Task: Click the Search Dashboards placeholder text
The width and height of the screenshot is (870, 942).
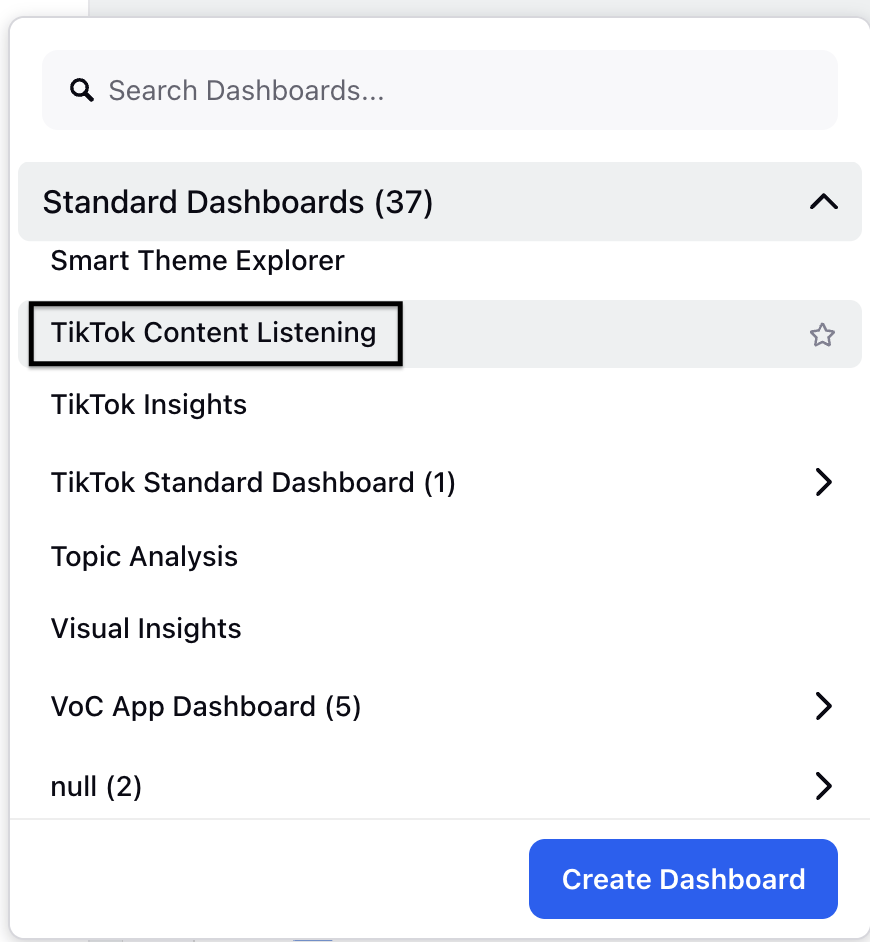Action: pyautogui.click(x=246, y=91)
